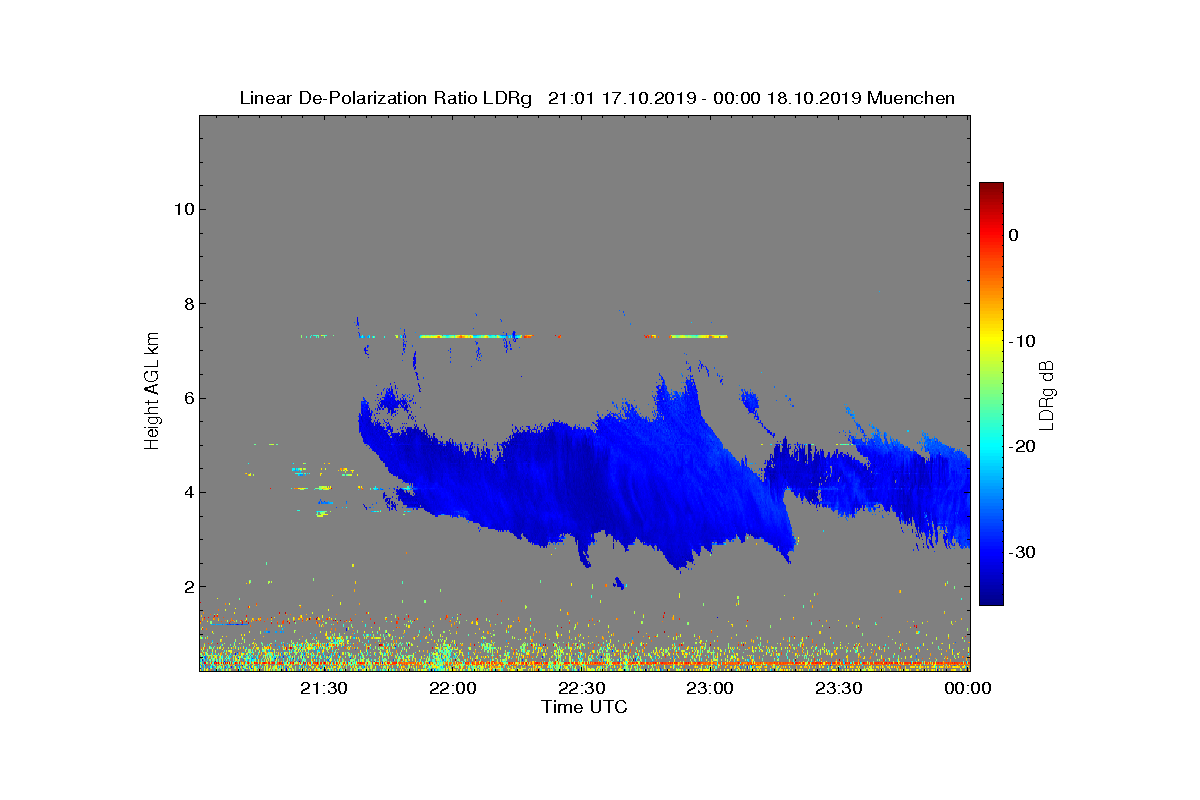The image size is (1200, 800).
Task: Click the 22:30 time tick label
Action: [583, 688]
